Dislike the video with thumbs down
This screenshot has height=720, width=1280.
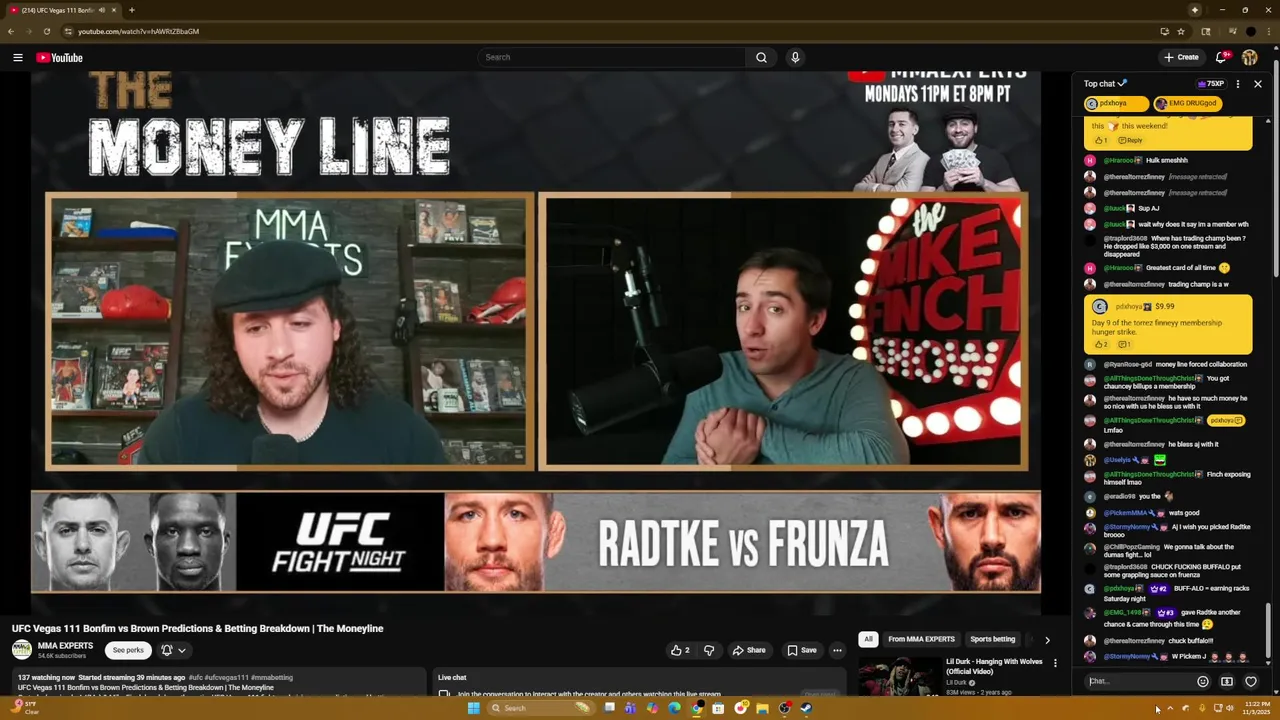tap(709, 650)
